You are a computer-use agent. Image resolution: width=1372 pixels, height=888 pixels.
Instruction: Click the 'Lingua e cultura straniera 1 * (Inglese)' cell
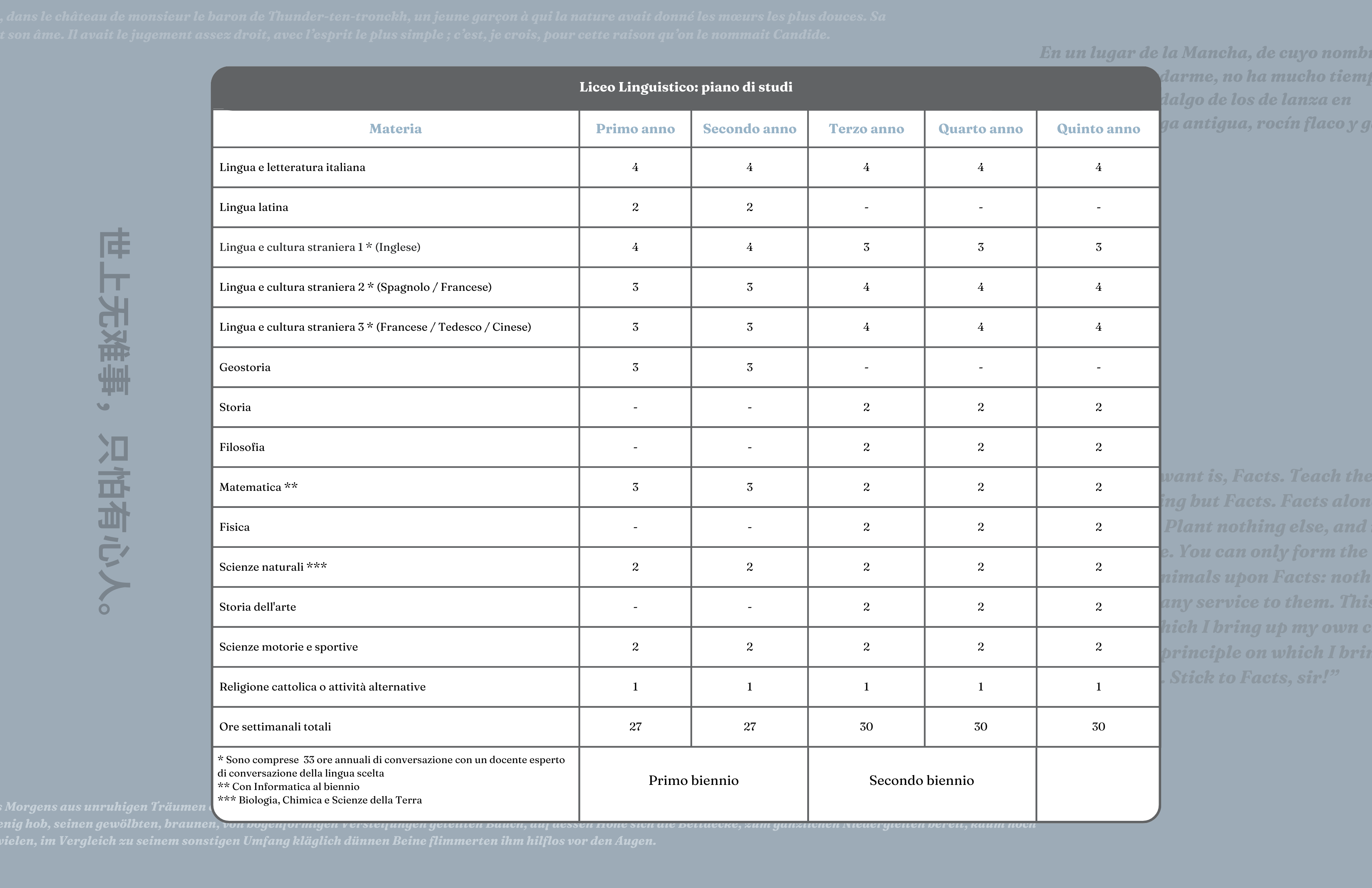tap(319, 247)
